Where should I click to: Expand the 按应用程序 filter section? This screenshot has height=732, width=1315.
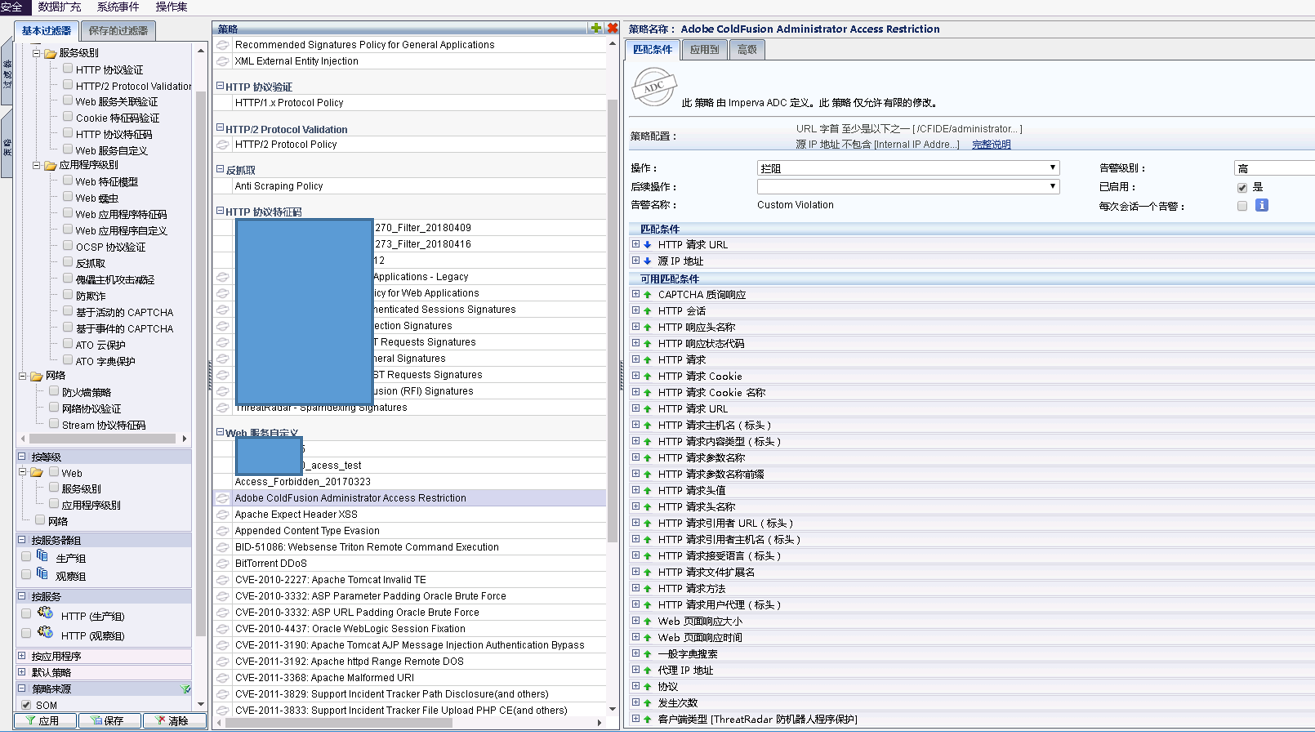22,656
